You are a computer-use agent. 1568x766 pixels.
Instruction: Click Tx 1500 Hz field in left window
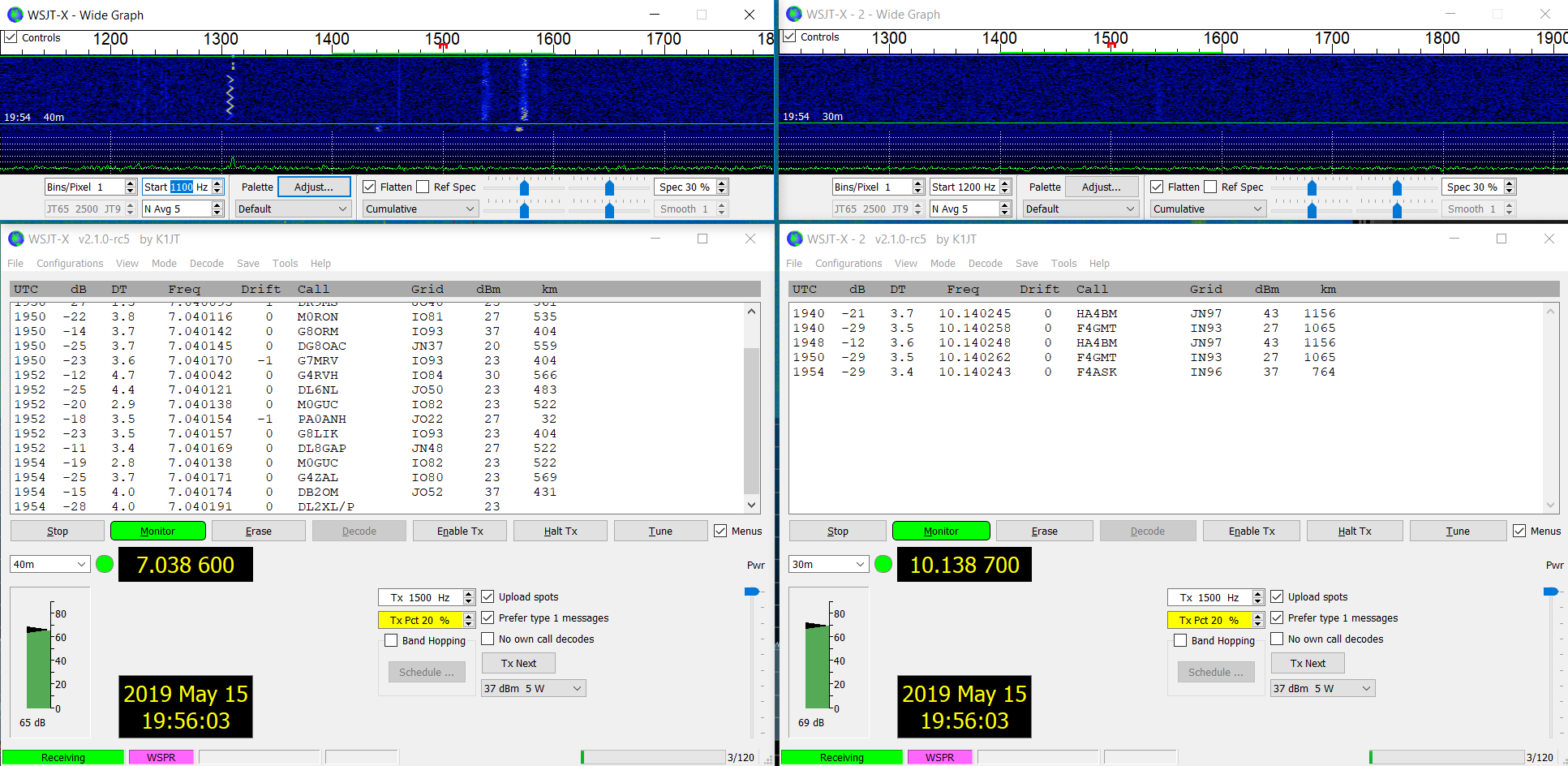[x=427, y=597]
